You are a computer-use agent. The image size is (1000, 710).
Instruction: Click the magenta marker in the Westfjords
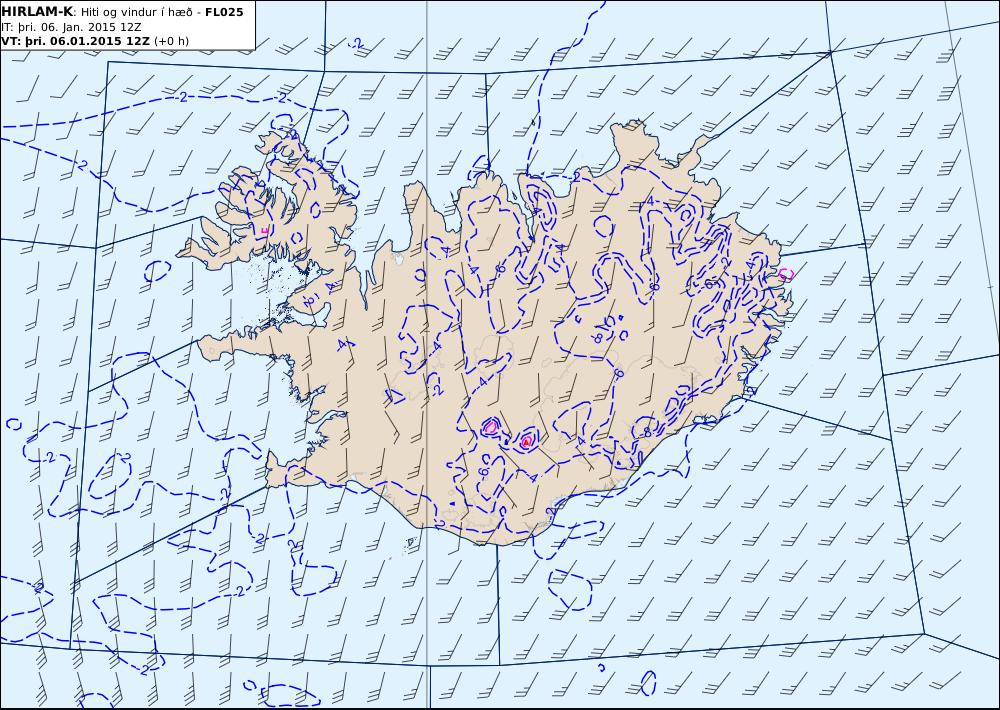[265, 231]
